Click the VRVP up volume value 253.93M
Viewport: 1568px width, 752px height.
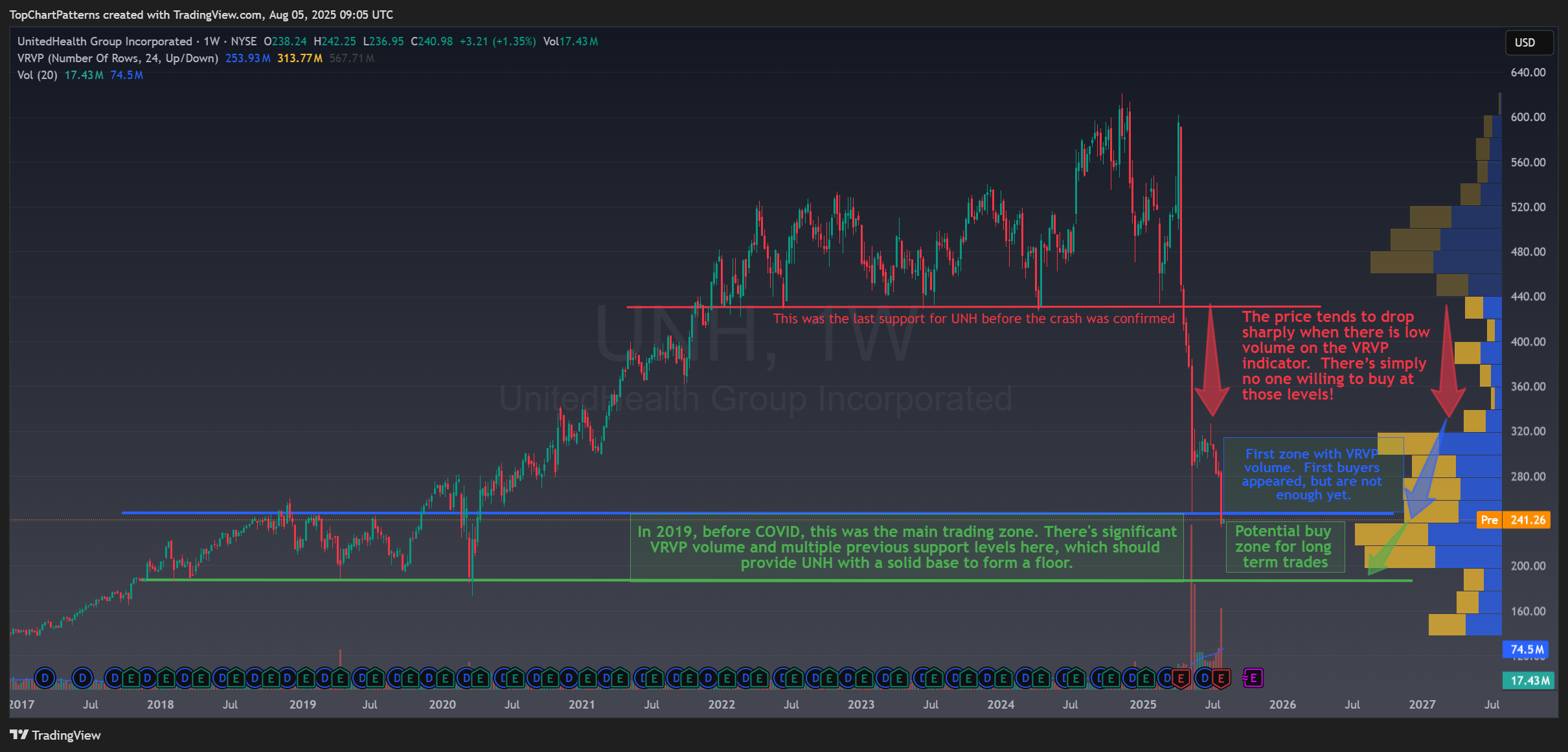pyautogui.click(x=247, y=58)
